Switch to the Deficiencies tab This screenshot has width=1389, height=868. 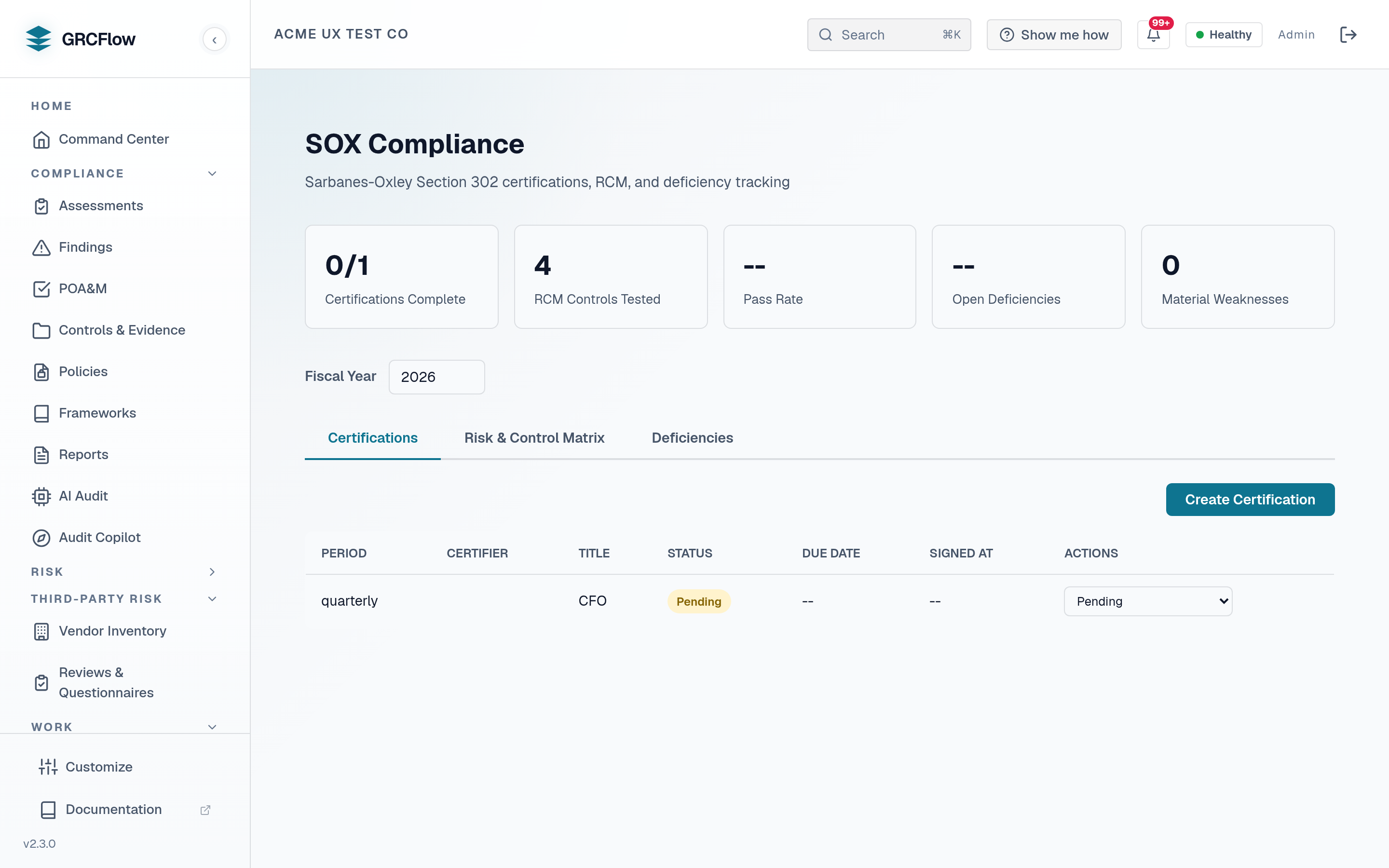[x=692, y=438]
